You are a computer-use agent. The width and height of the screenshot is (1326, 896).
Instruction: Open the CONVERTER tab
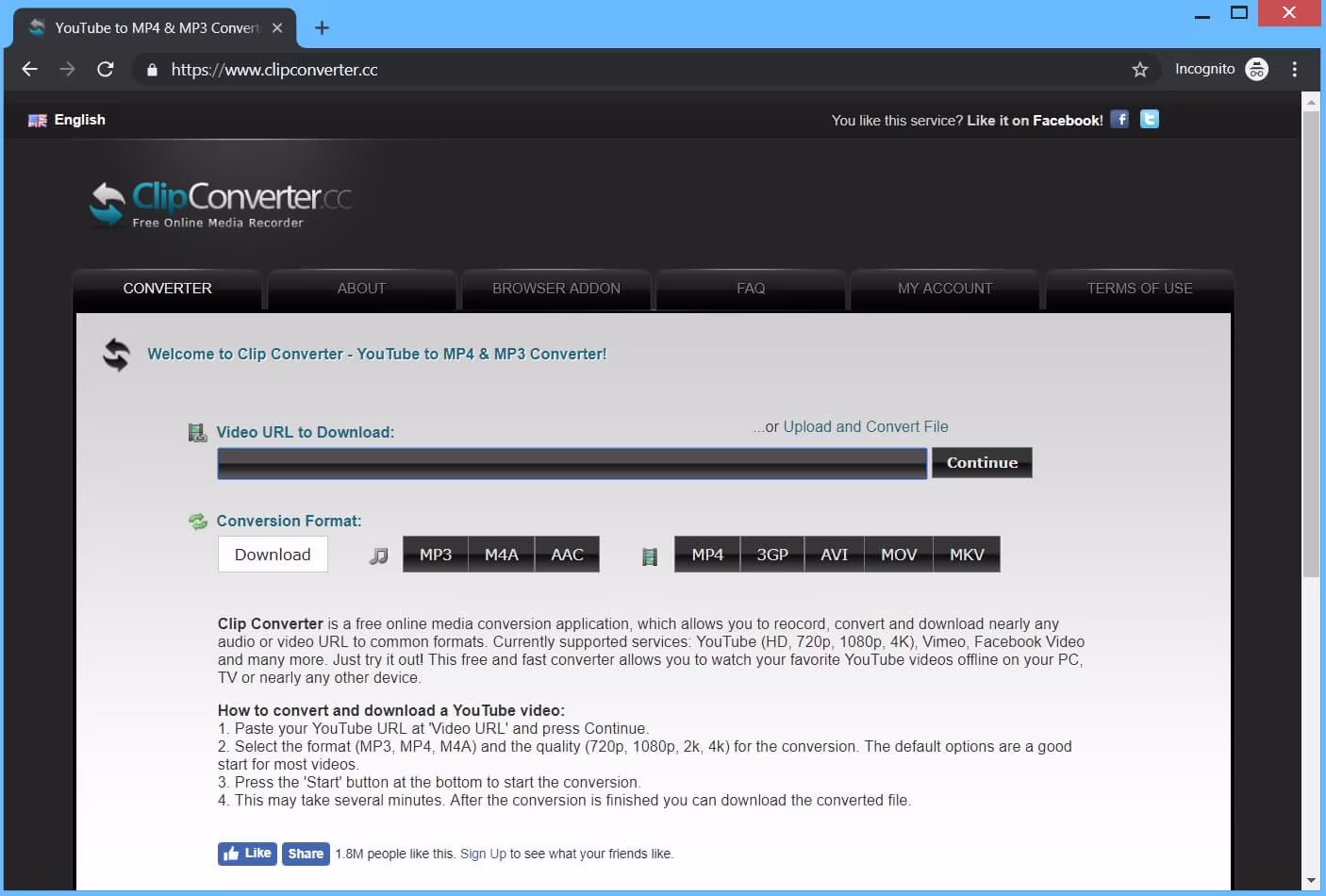[x=168, y=289]
